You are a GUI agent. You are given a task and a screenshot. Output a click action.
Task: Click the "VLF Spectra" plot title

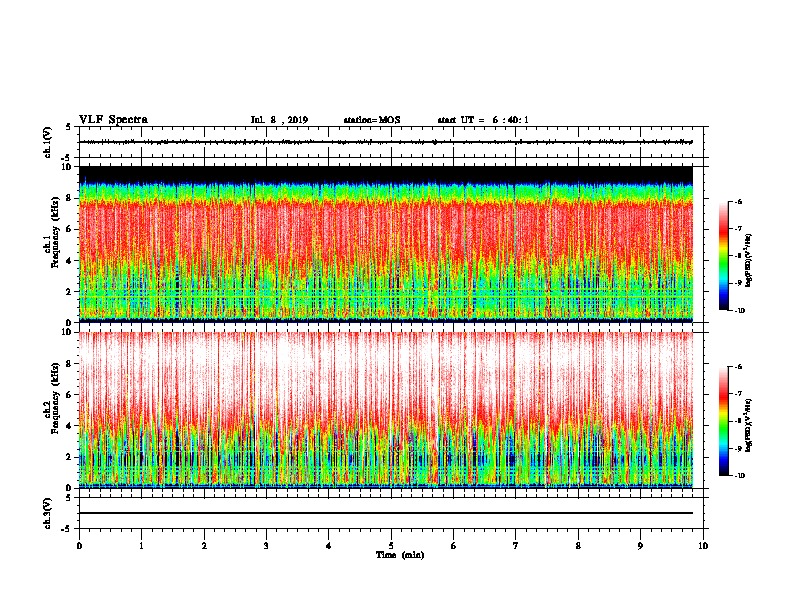coord(113,120)
